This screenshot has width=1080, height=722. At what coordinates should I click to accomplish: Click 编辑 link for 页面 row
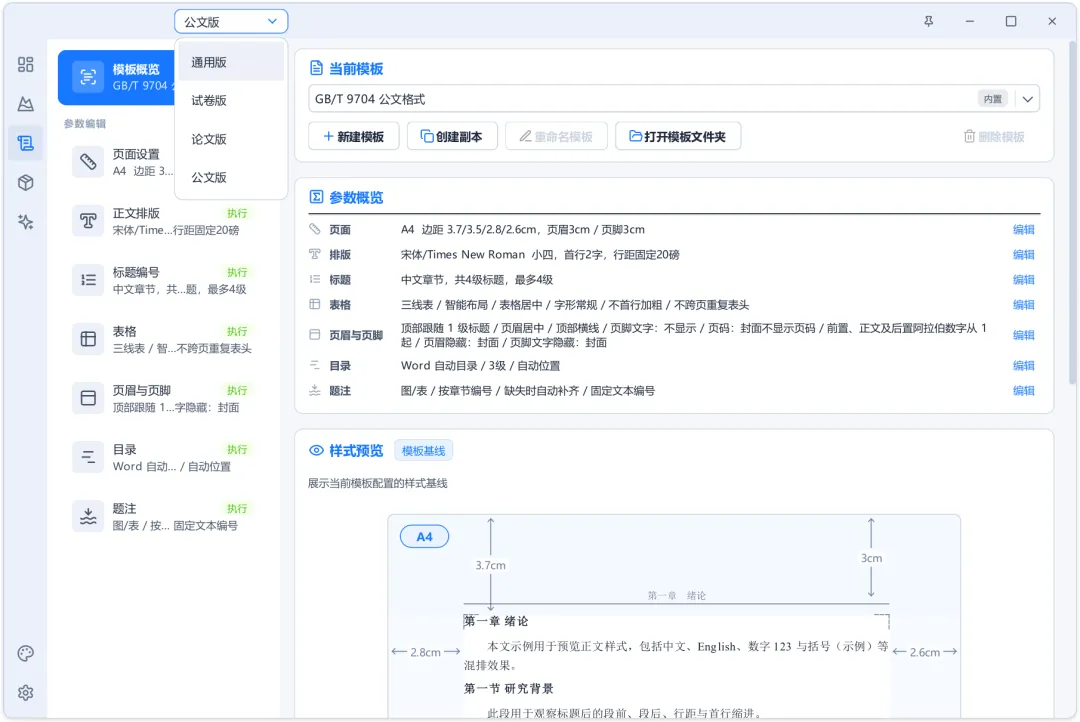1024,229
